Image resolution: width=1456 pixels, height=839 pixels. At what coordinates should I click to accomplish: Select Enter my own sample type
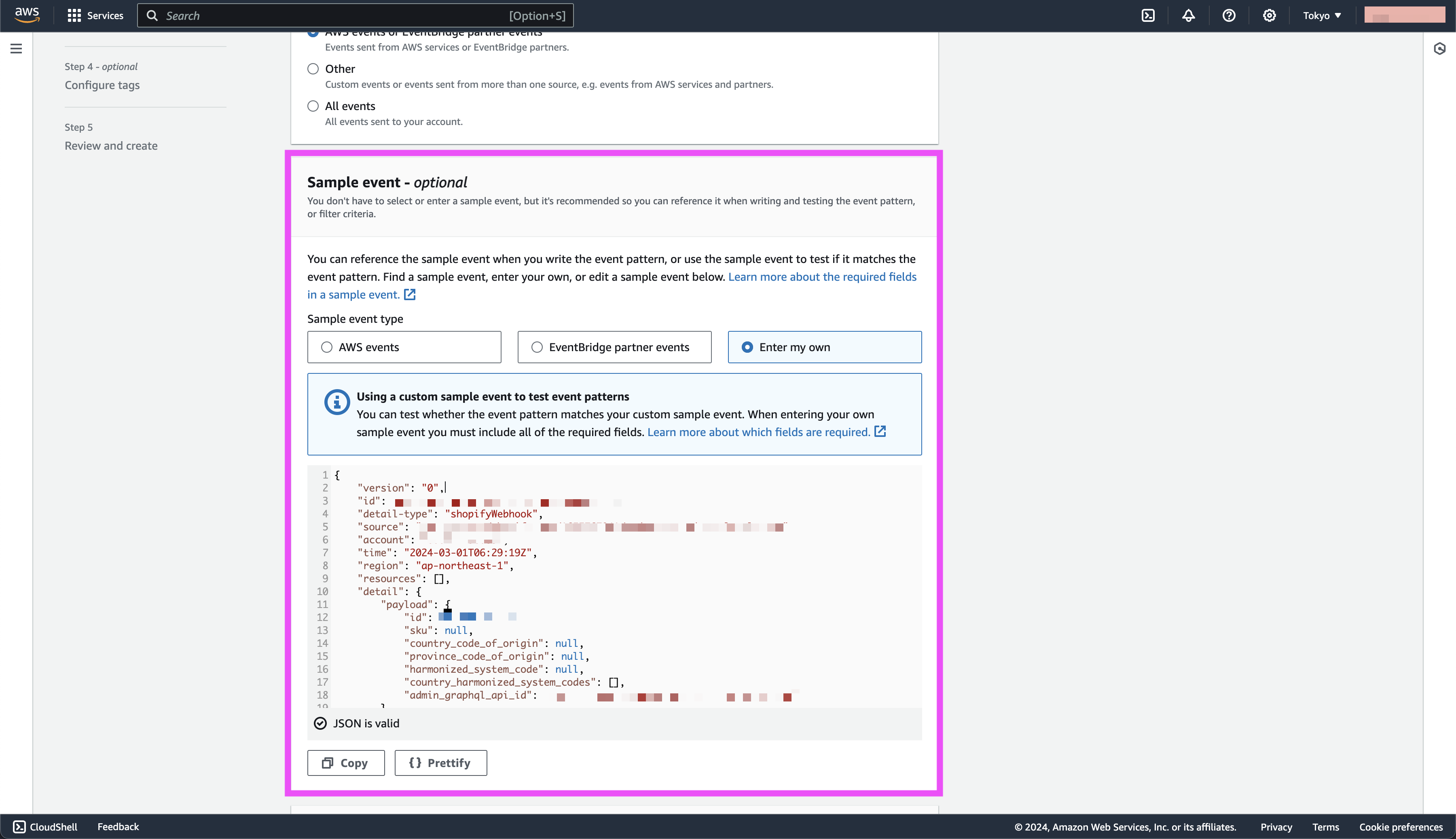[824, 347]
